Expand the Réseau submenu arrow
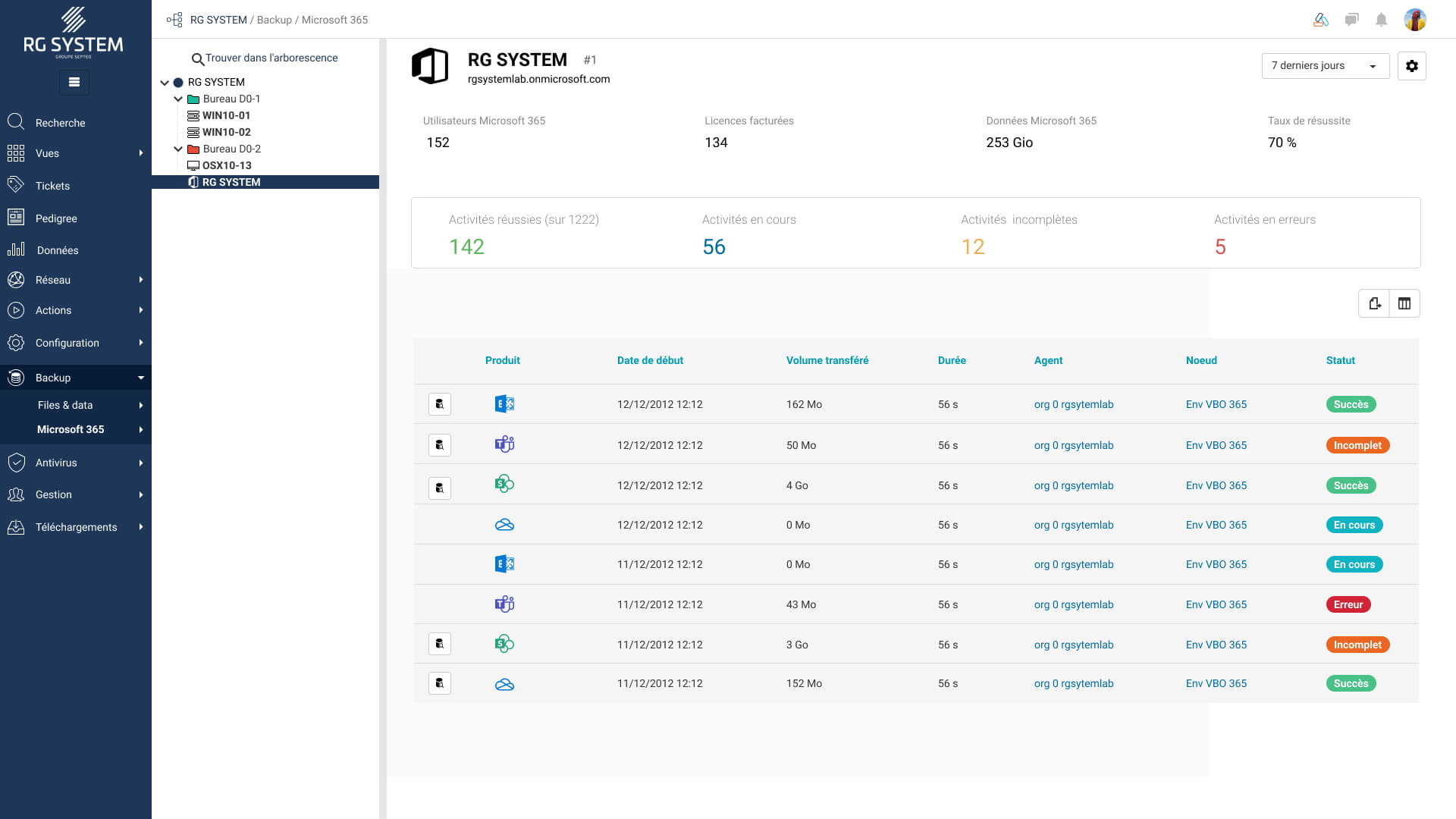This screenshot has height=819, width=1456. (141, 280)
